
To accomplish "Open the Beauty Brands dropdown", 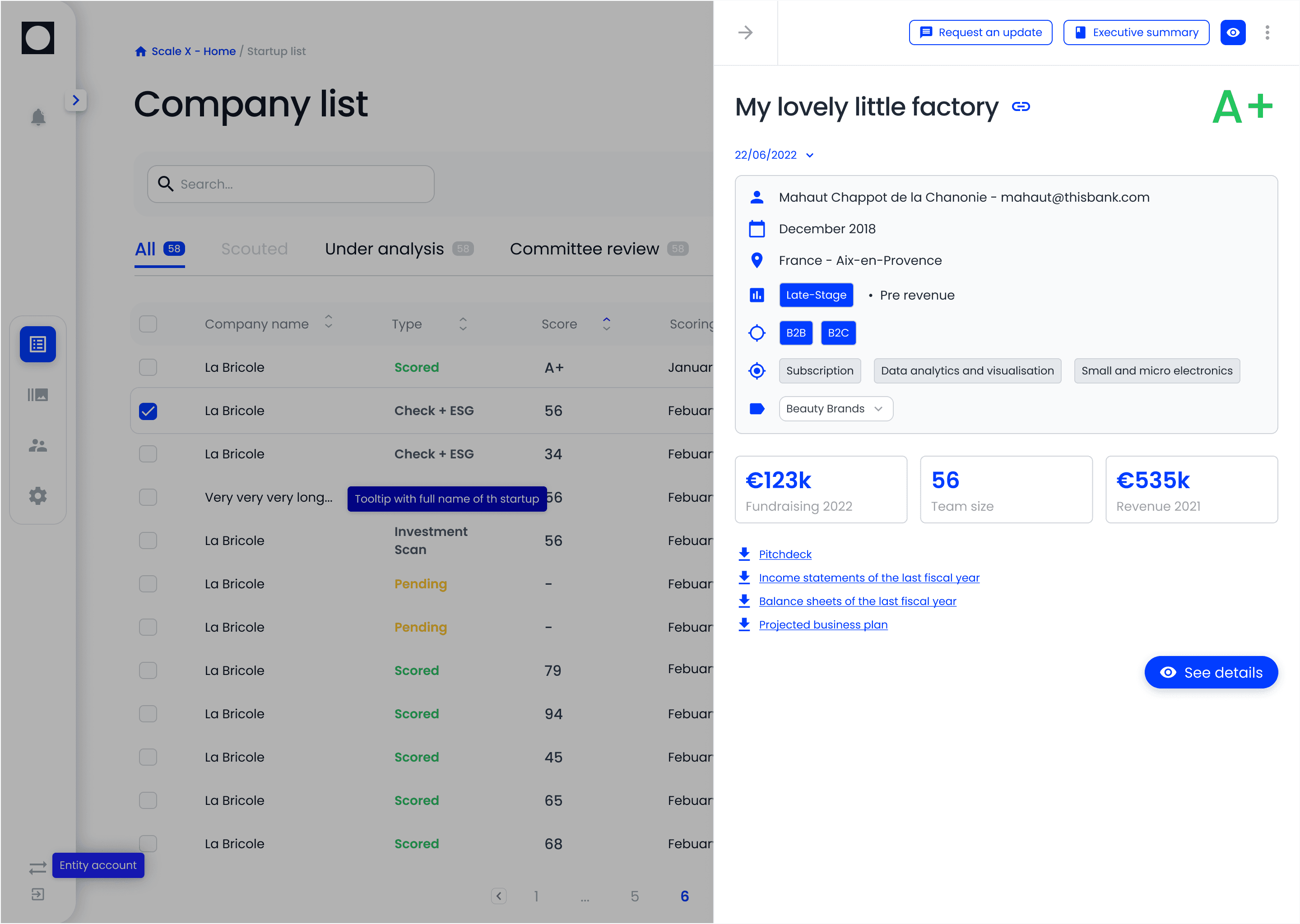I will click(x=835, y=408).
